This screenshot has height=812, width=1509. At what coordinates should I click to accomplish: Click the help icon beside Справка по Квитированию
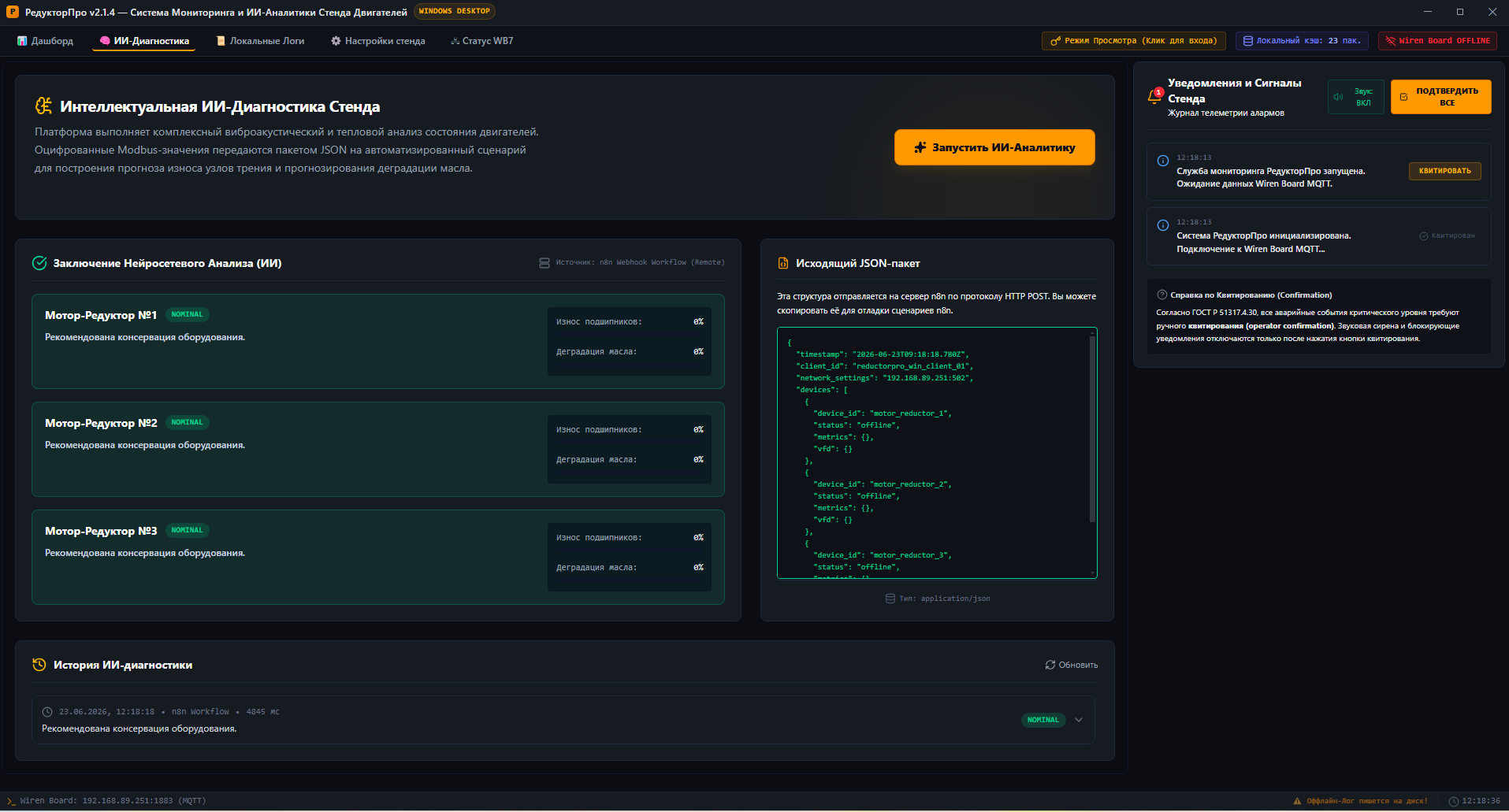(1161, 295)
